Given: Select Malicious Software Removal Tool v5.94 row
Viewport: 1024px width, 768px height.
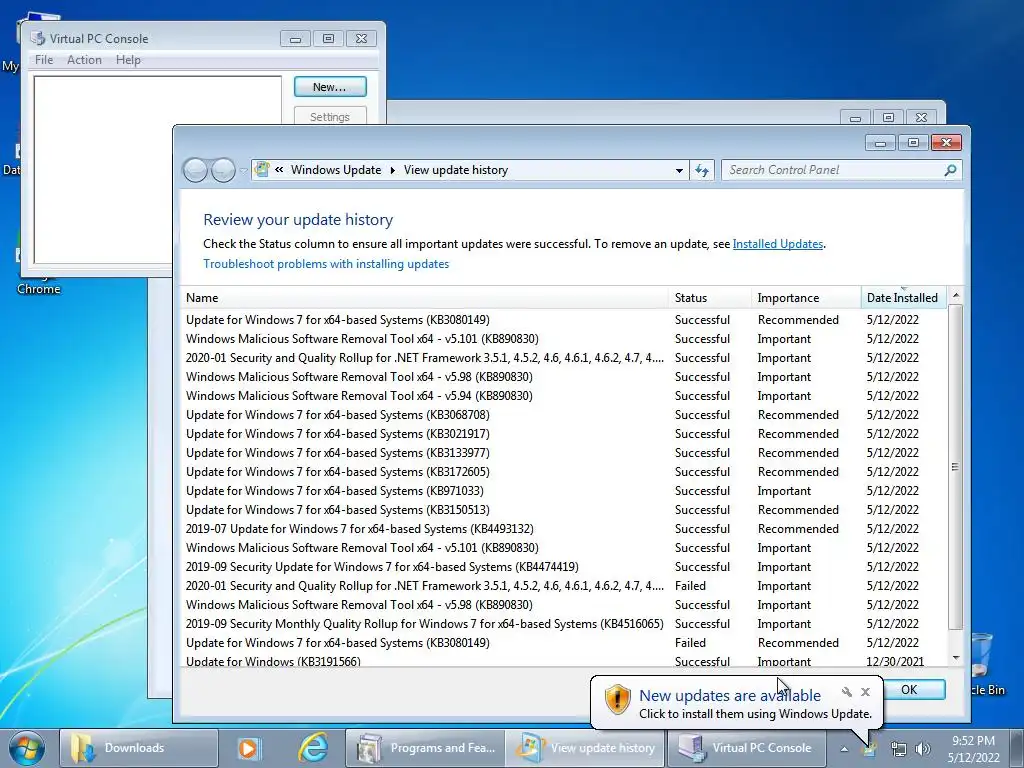Looking at the screenshot, I should coord(564,396).
